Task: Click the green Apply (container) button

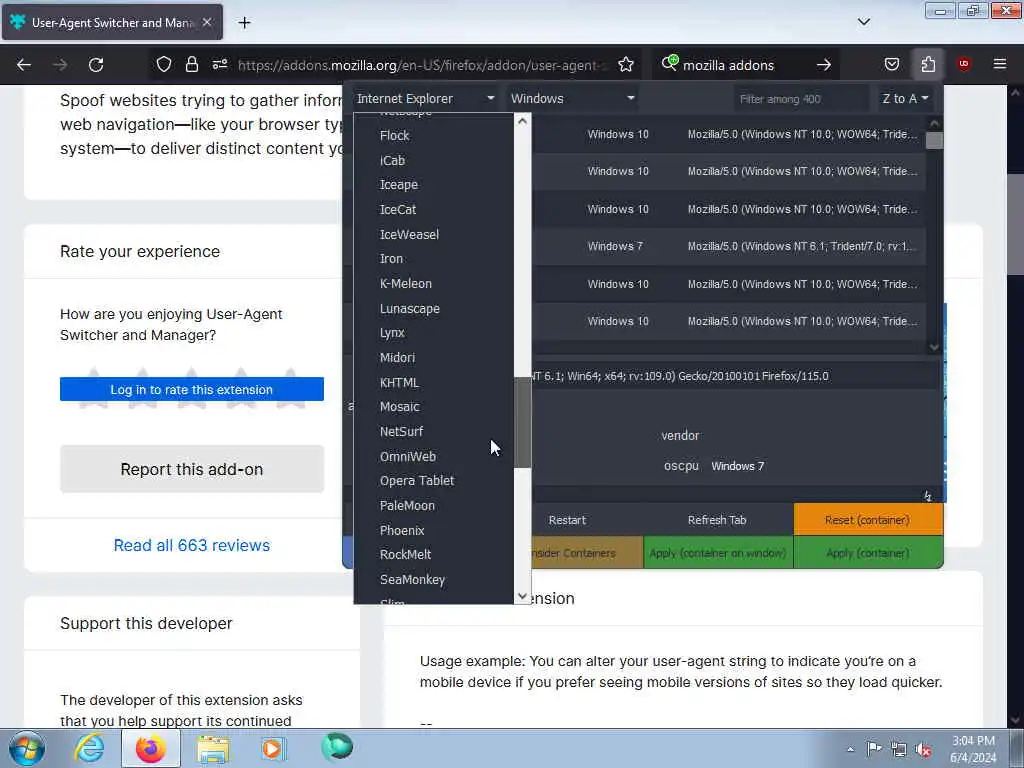Action: (x=868, y=552)
